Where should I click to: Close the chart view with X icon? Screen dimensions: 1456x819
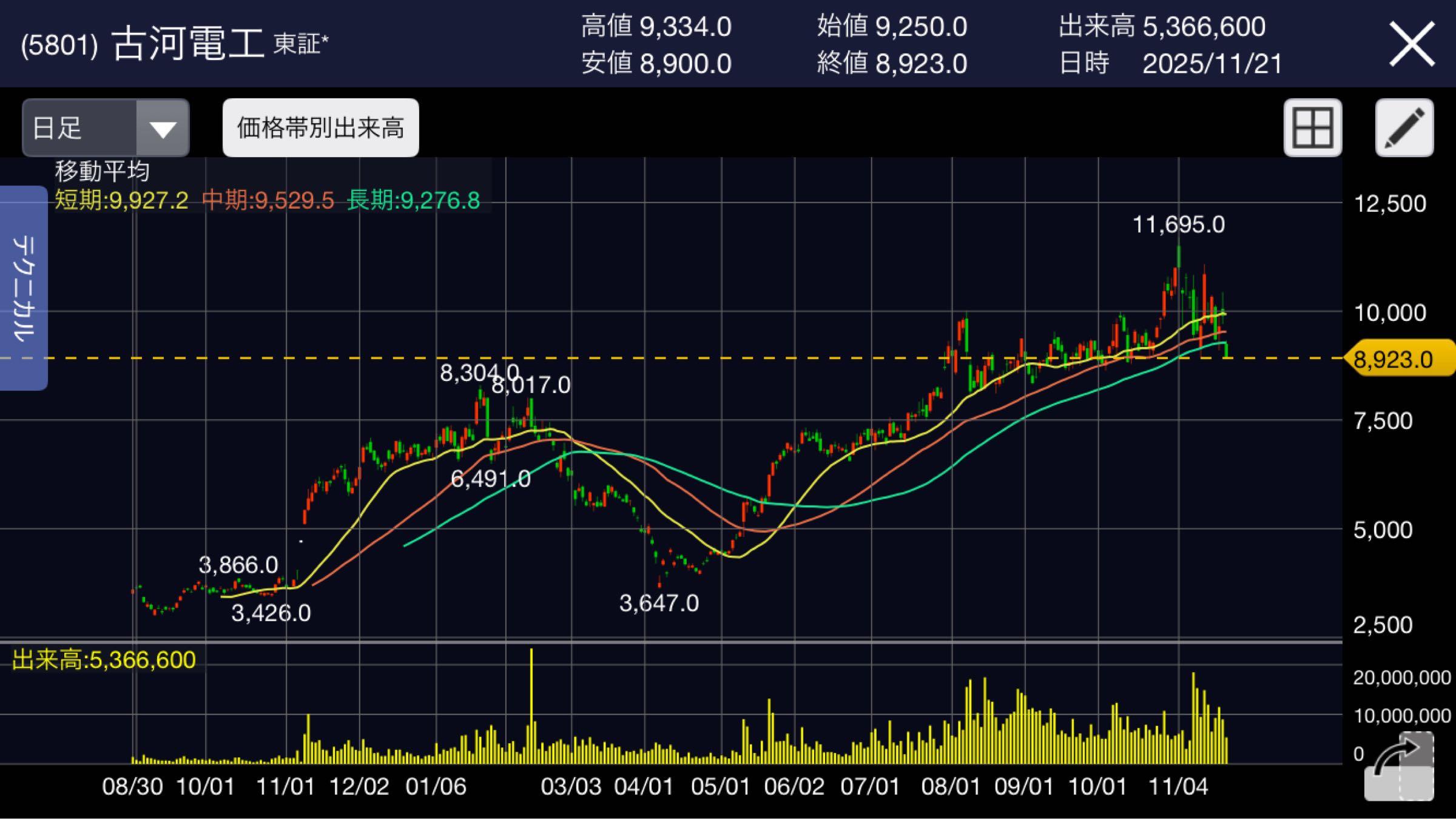[x=1412, y=44]
